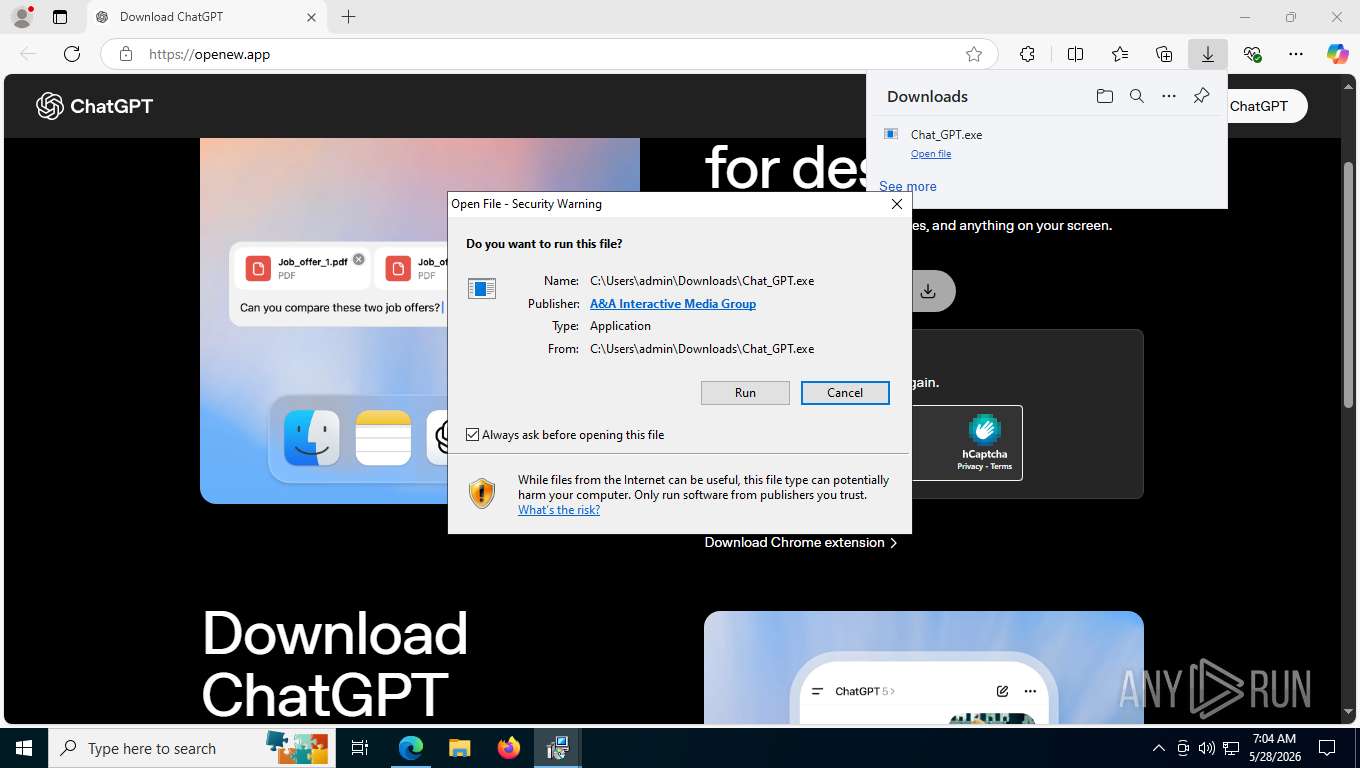Viewport: 1360px width, 768px height.
Task: Open a new browser tab
Action: click(x=348, y=17)
